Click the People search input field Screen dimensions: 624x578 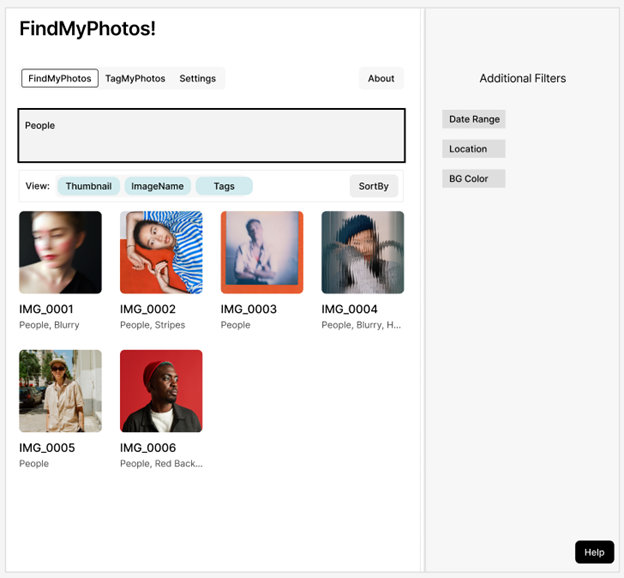211,136
